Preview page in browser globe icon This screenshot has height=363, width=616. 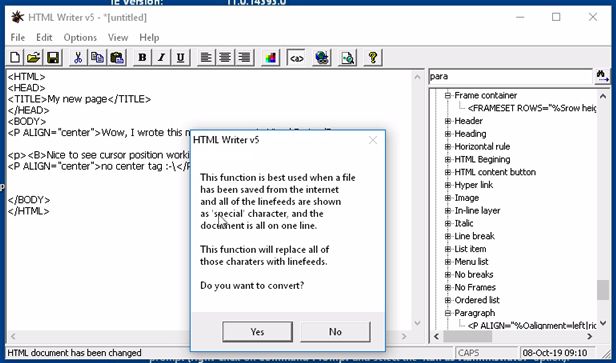coord(322,58)
